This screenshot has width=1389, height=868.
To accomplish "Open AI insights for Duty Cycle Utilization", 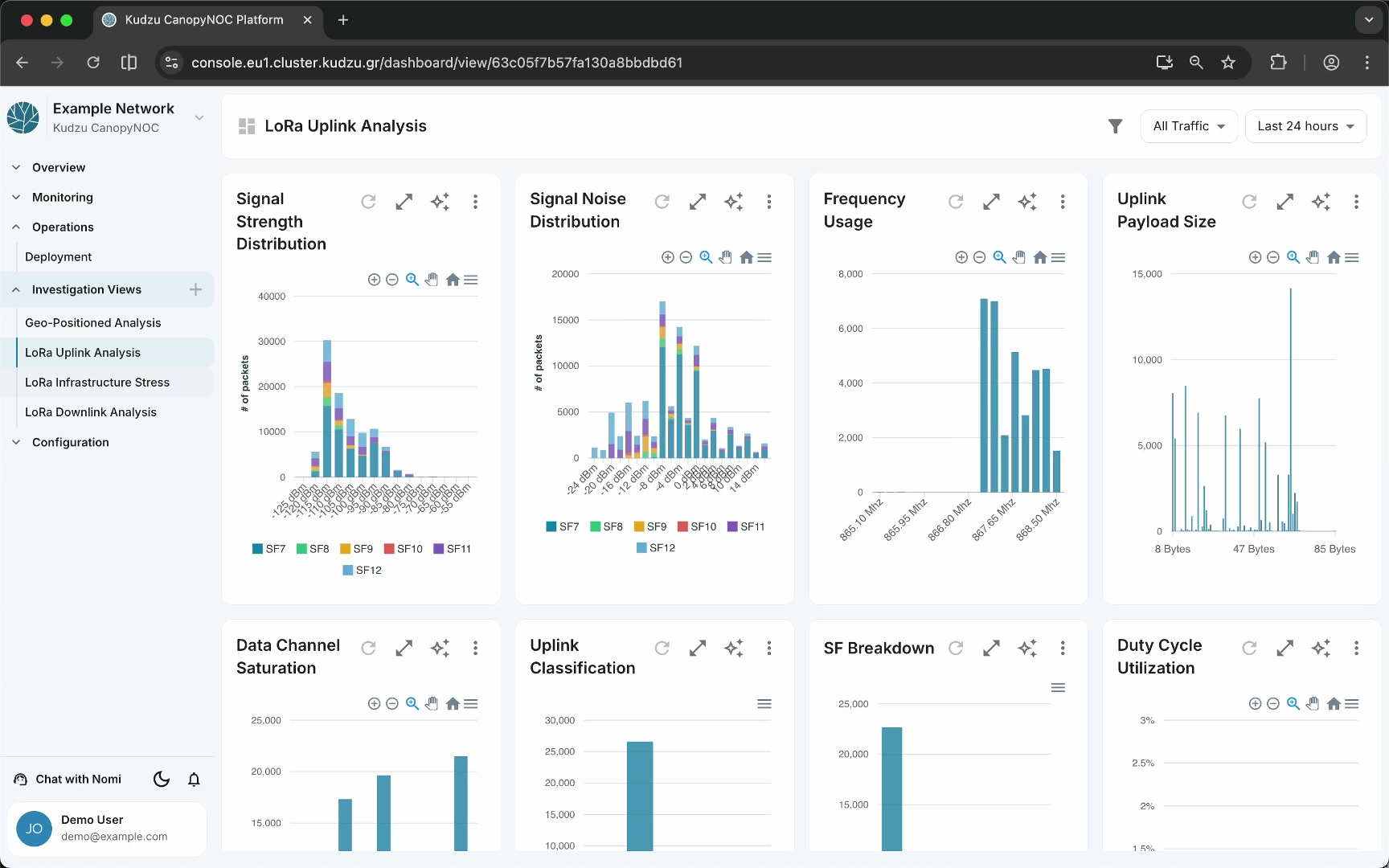I will coord(1321,648).
